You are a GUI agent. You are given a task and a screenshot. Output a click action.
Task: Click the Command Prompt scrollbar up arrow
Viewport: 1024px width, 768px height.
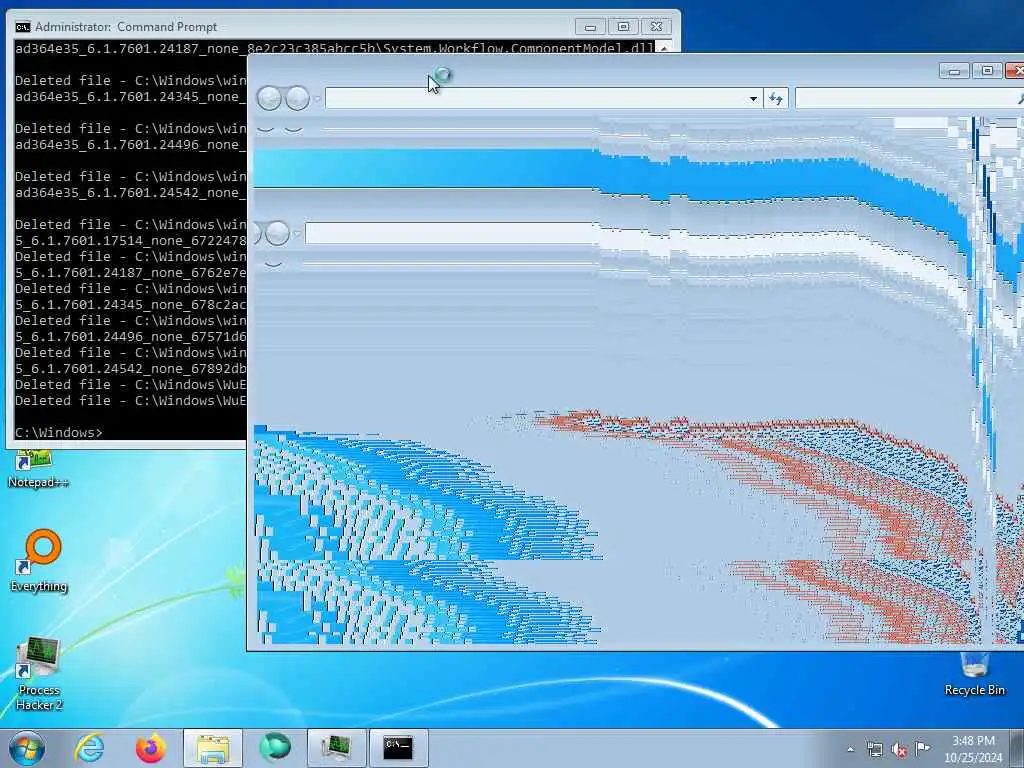(x=664, y=47)
